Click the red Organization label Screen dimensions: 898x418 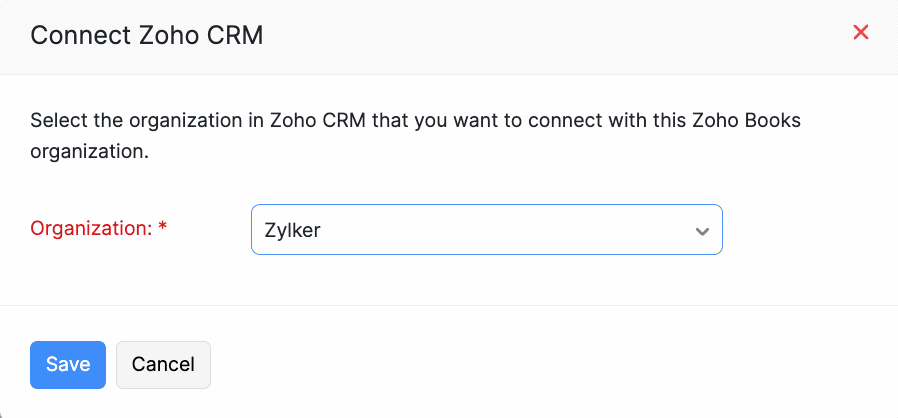[90, 228]
